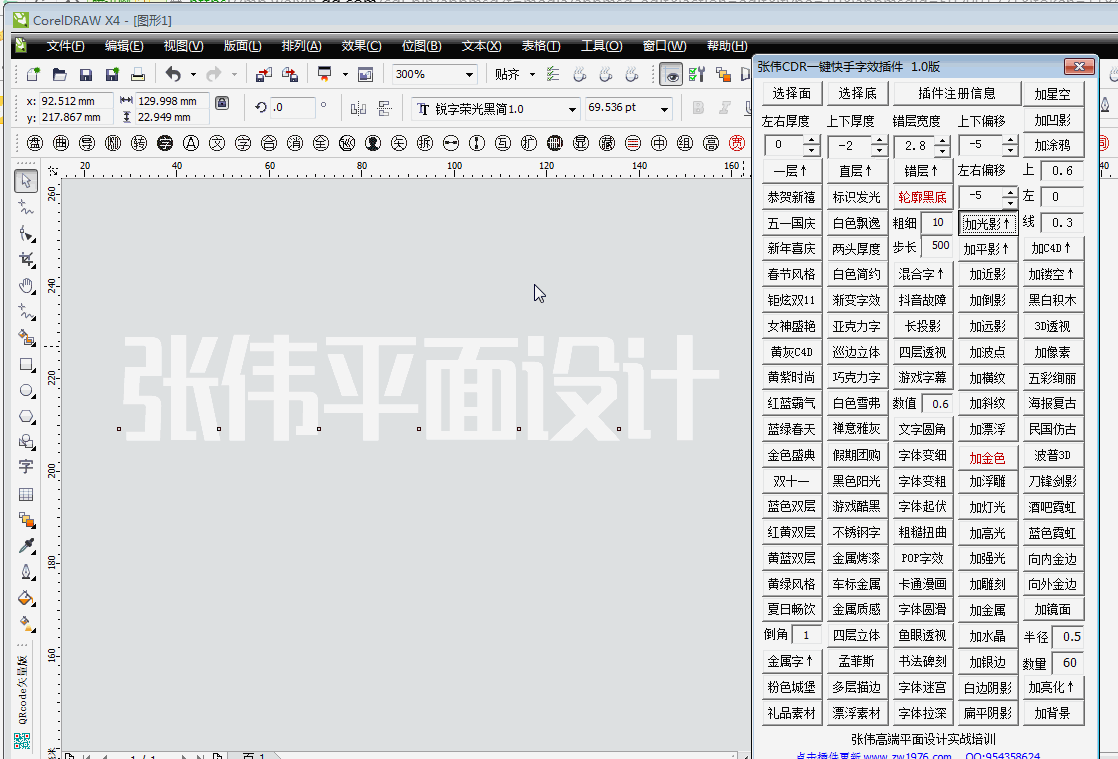
Task: Click the Open folder icon
Action: pyautogui.click(x=59, y=74)
